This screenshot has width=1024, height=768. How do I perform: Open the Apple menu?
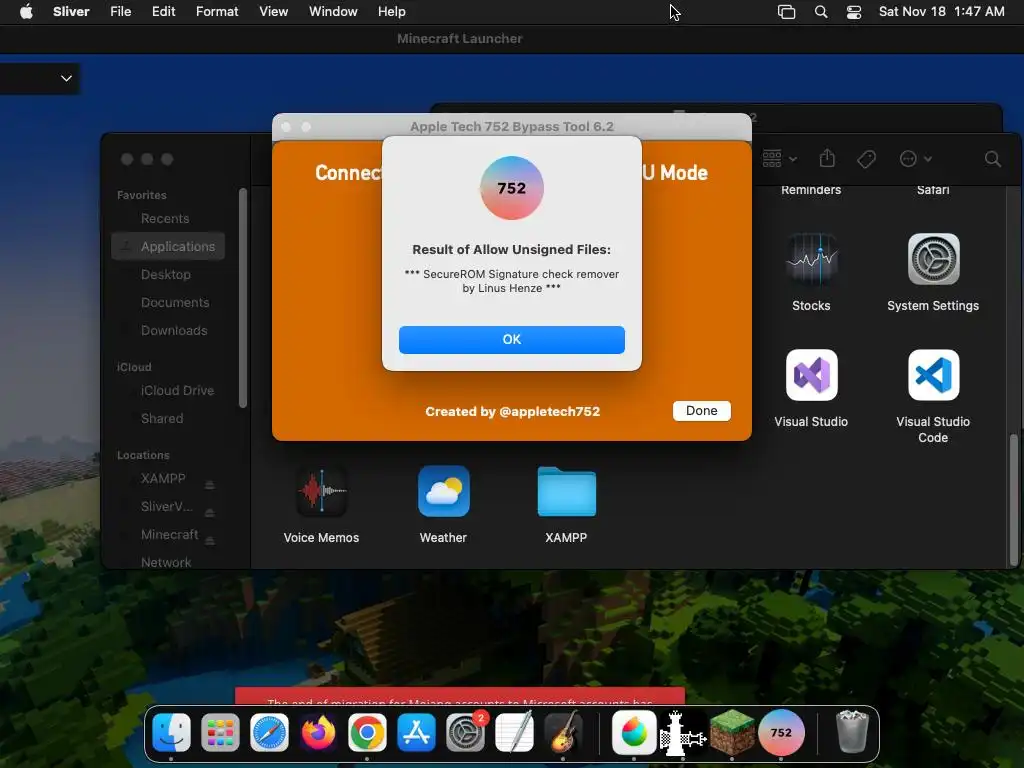tap(26, 12)
